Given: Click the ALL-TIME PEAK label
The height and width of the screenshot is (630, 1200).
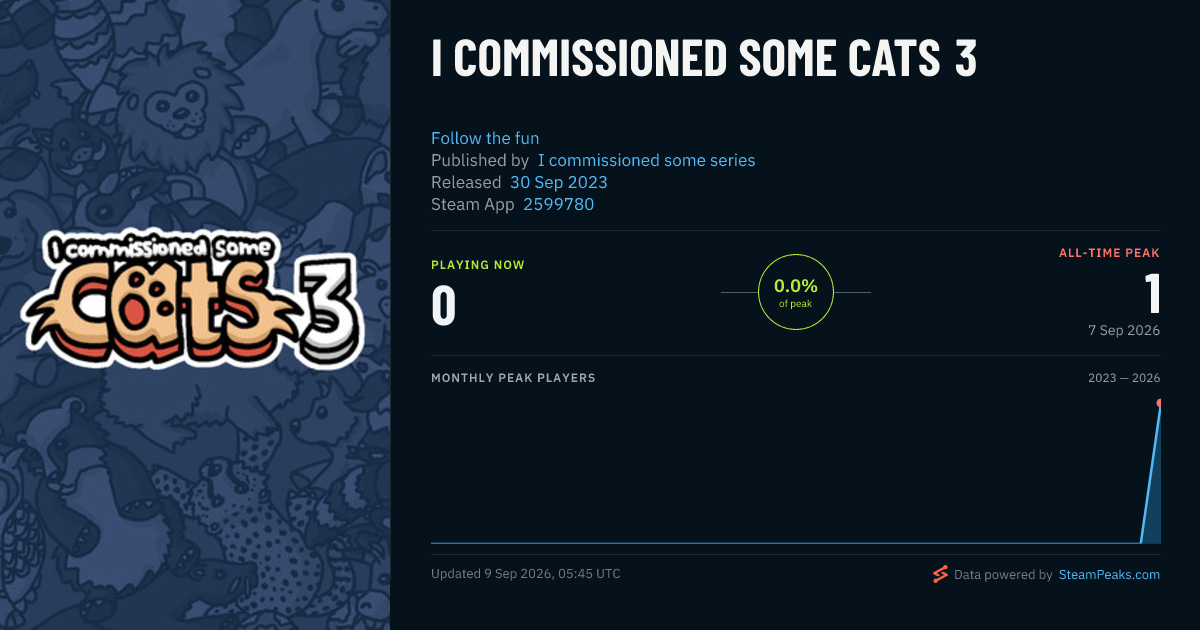Looking at the screenshot, I should click(x=1109, y=253).
